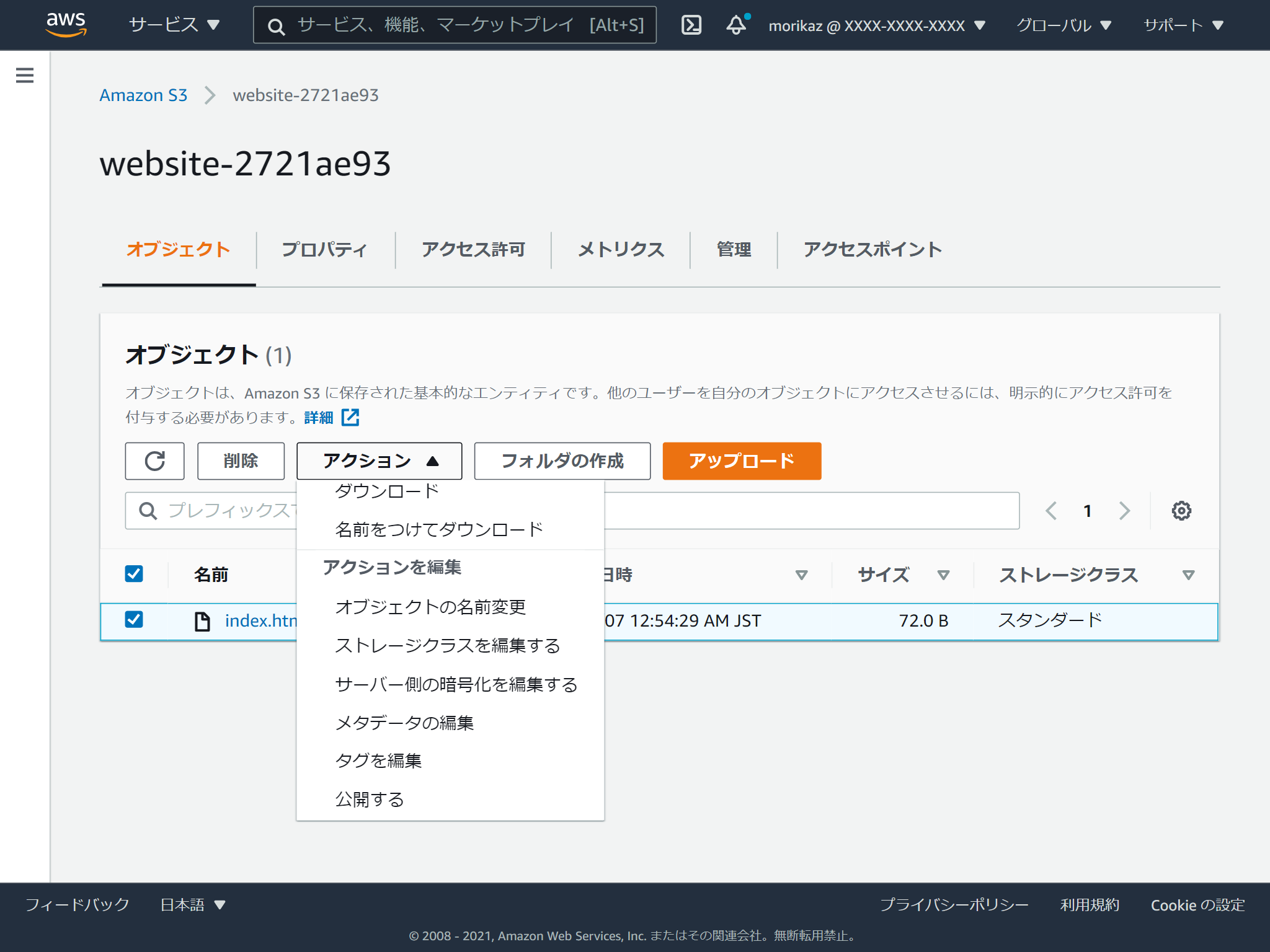The image size is (1270, 952).
Task: Open the notifications bell
Action: tap(735, 25)
